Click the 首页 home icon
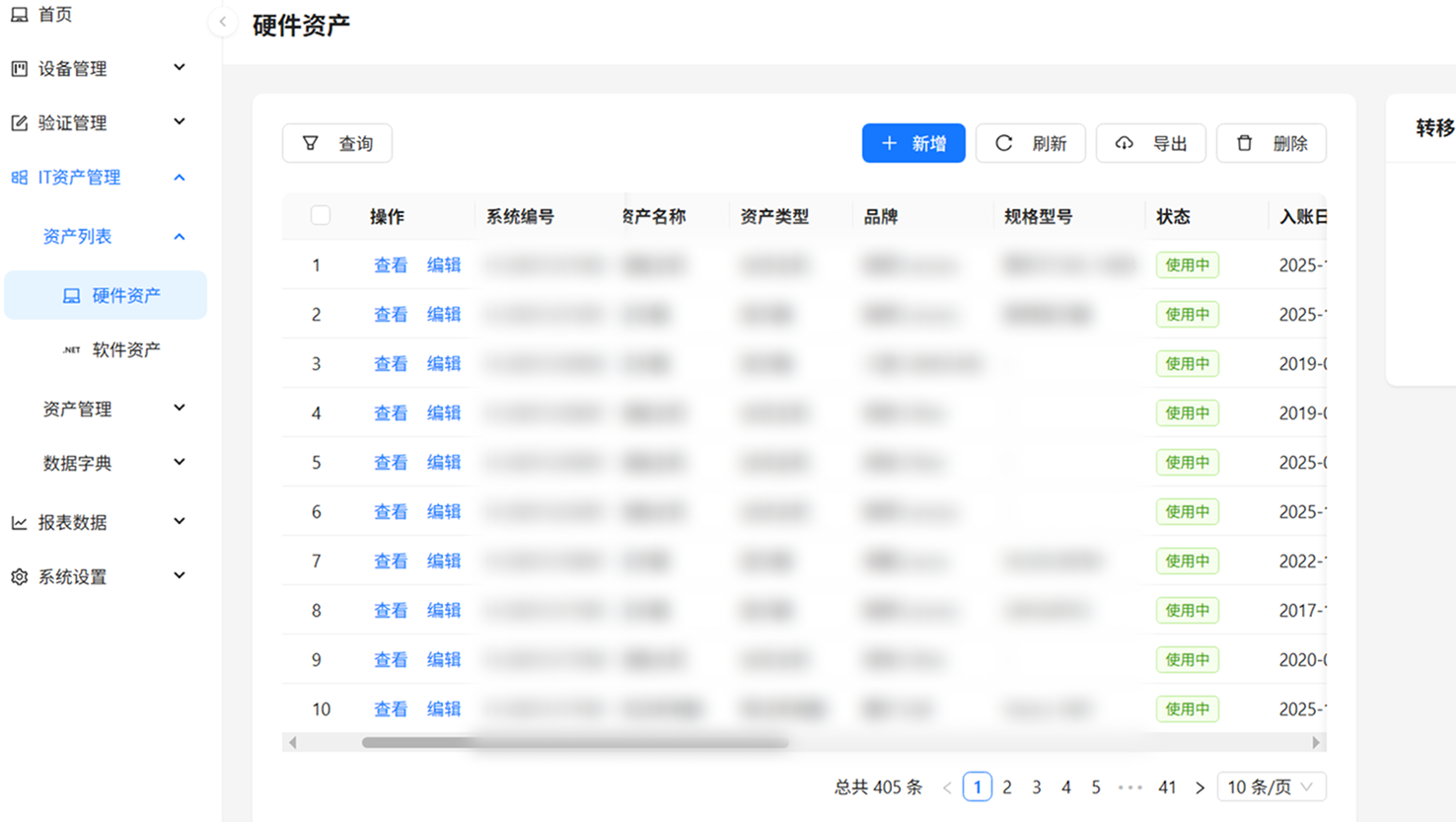The width and height of the screenshot is (1456, 822). click(20, 15)
